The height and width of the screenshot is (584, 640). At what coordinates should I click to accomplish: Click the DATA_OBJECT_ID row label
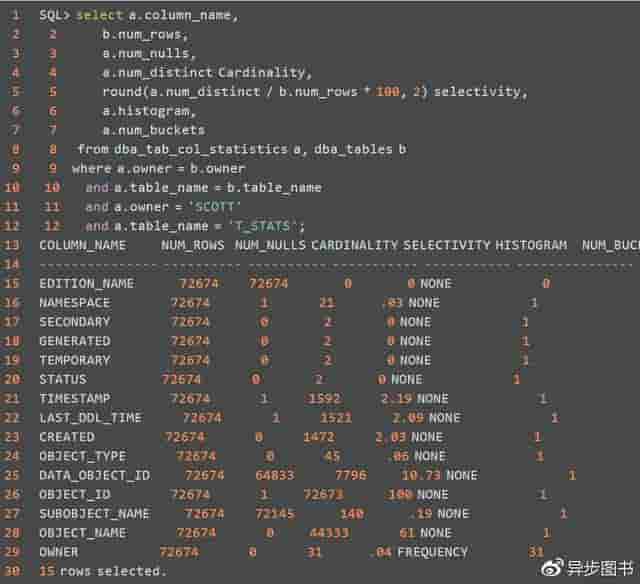(95, 475)
